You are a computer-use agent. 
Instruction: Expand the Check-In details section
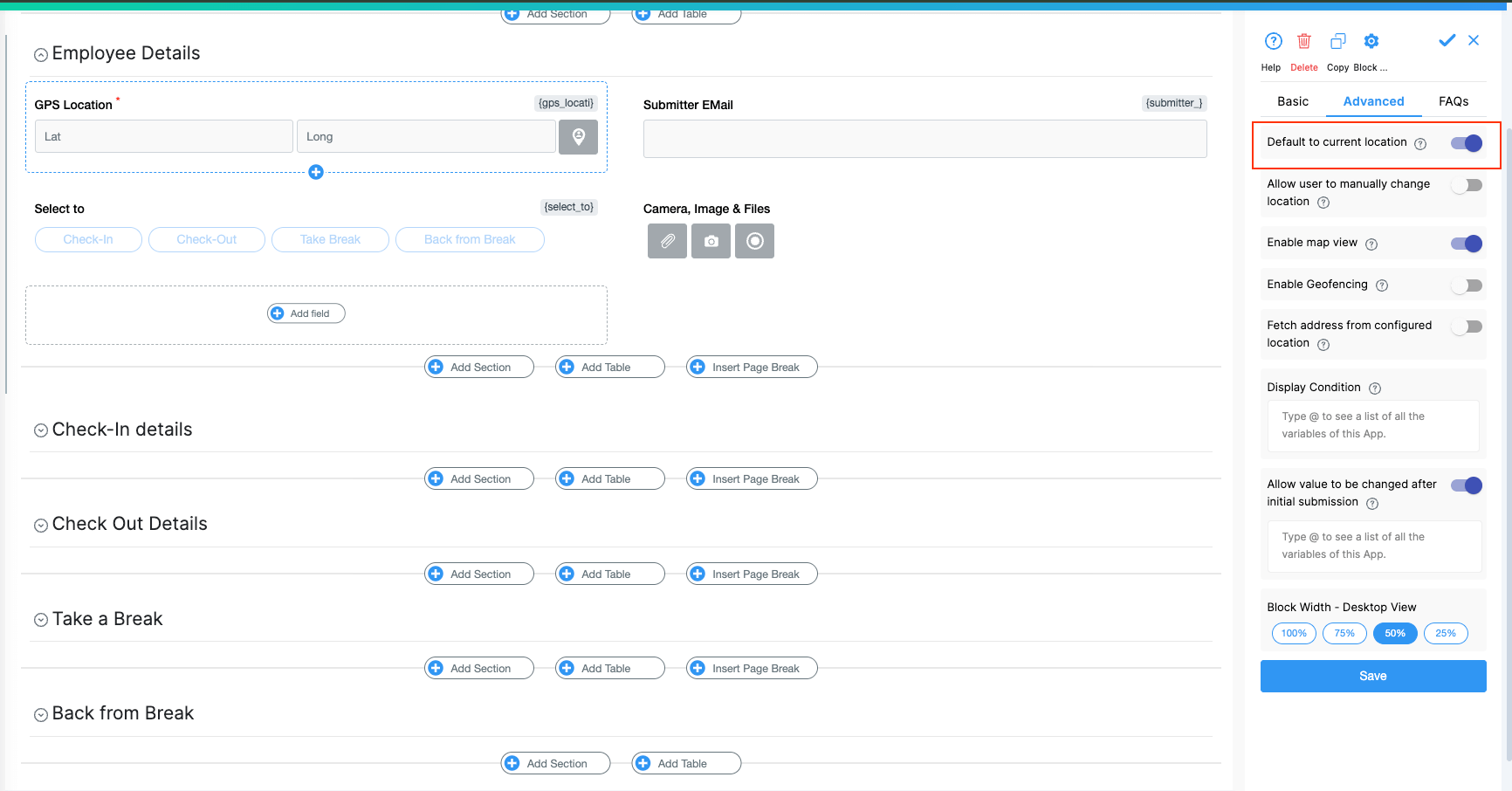tap(40, 430)
